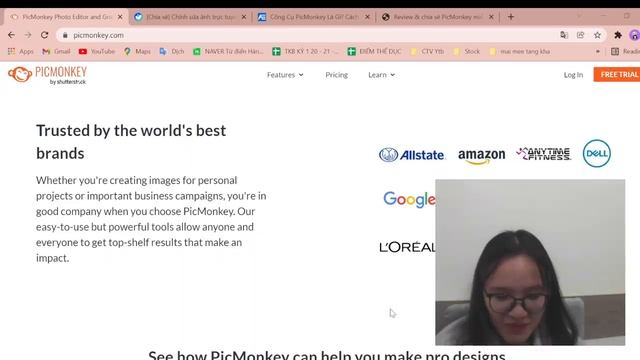Switch to the Chỉnh sửa ảnh trực tuyến tab
Screen dimensions: 640x360
[189, 17]
